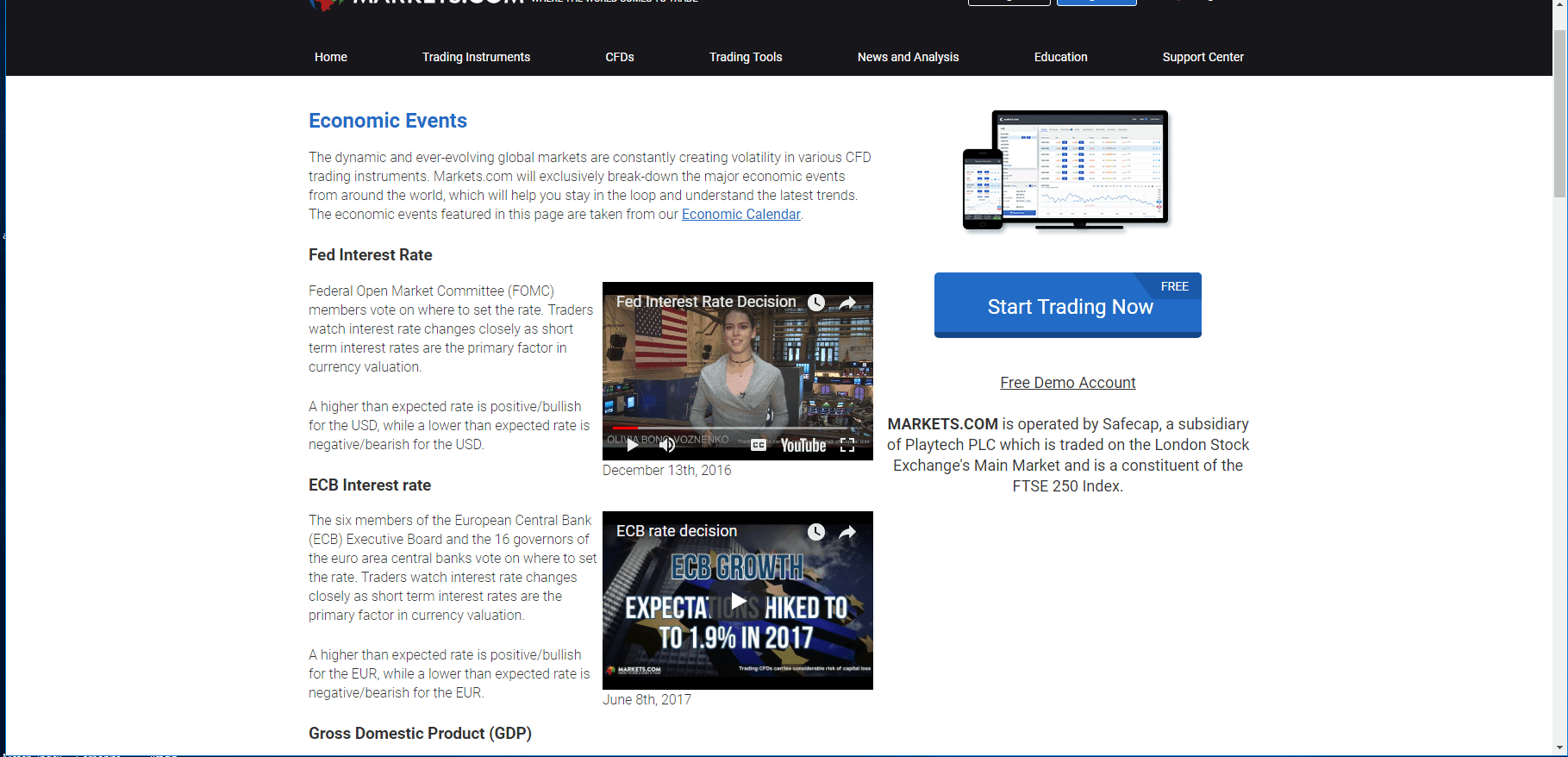This screenshot has height=757, width=1568.
Task: Toggle closed captions on Fed video
Action: [759, 445]
